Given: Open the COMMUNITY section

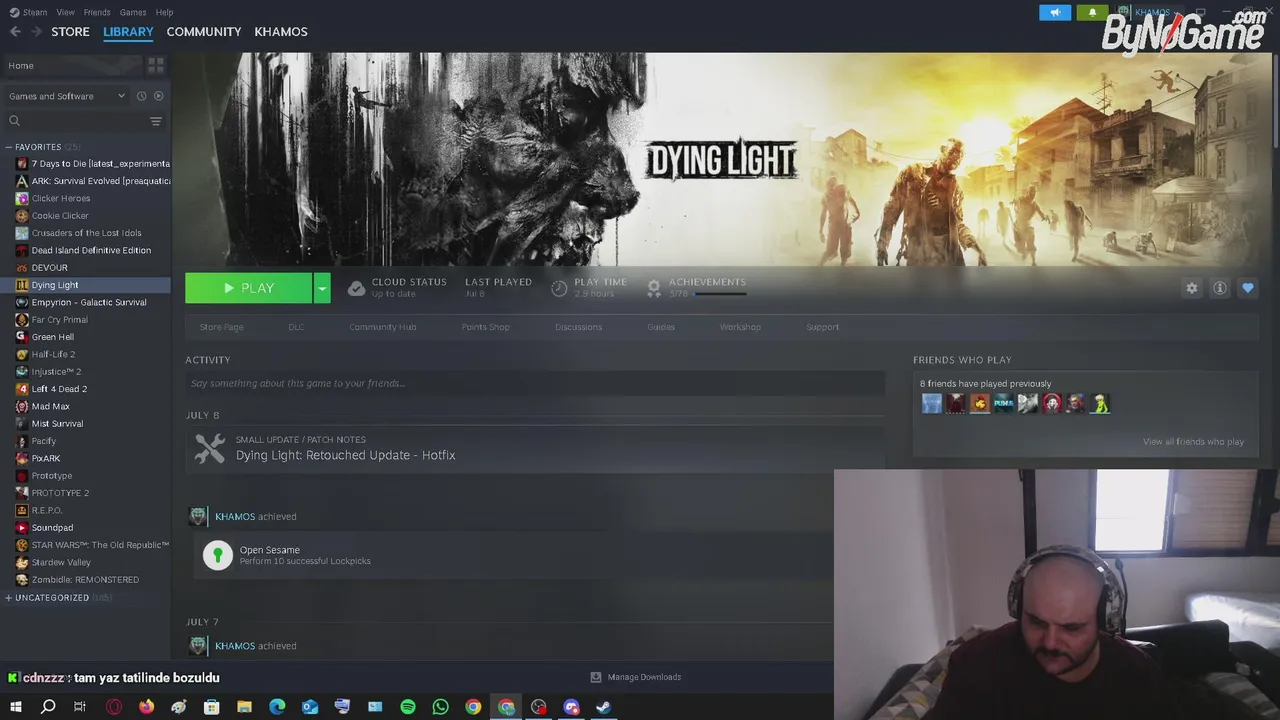Looking at the screenshot, I should (x=204, y=32).
